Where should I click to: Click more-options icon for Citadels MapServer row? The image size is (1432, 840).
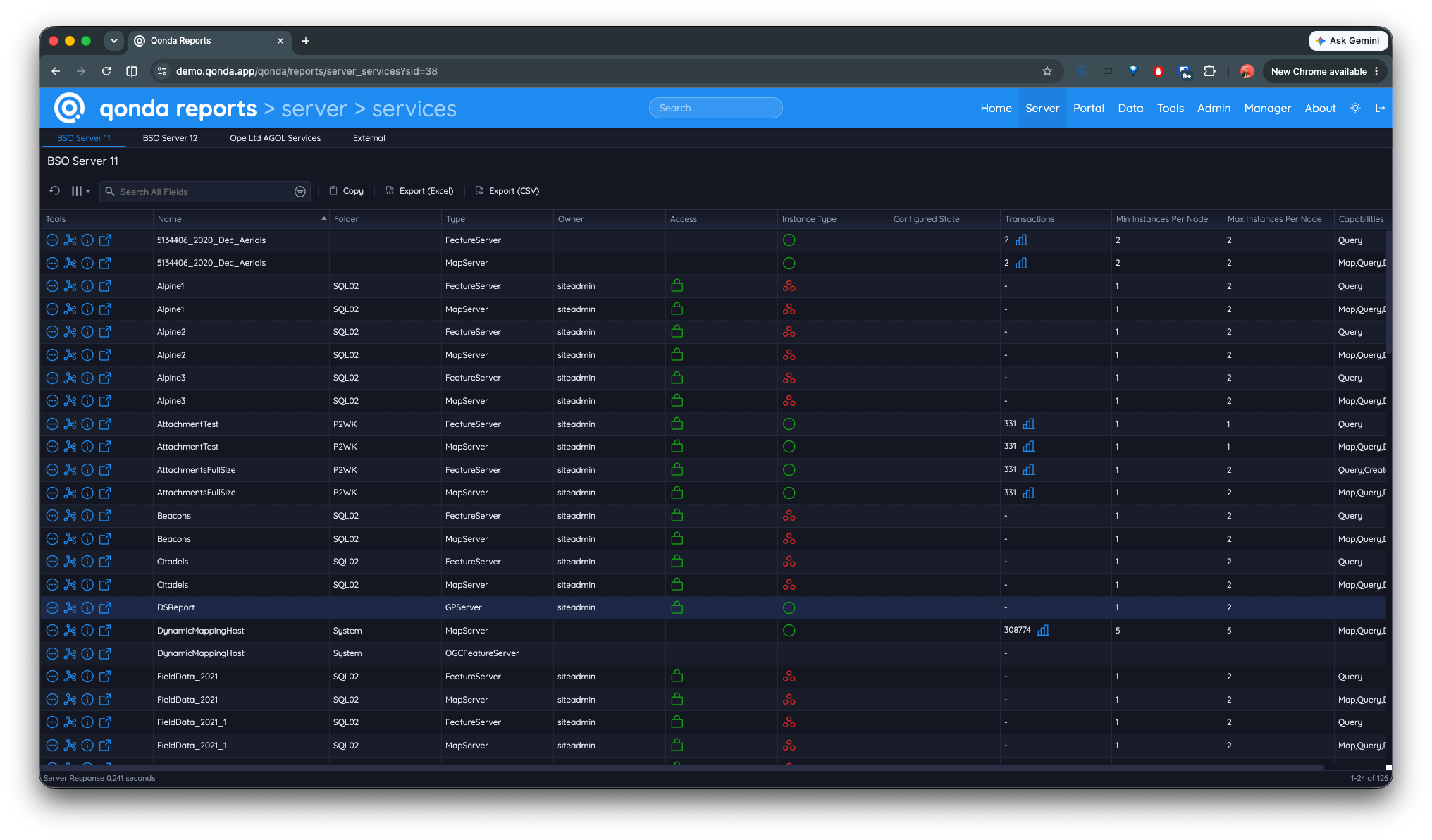click(52, 584)
